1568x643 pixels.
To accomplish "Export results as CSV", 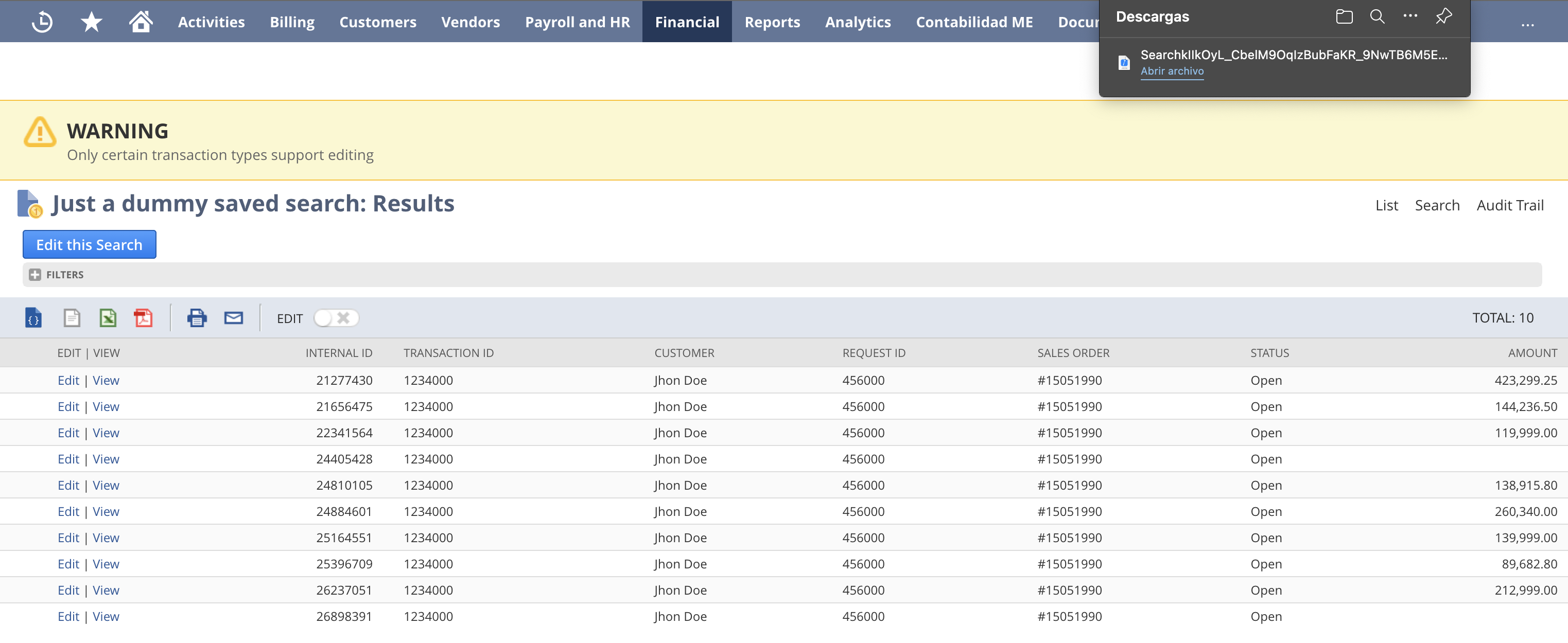I will coord(71,317).
